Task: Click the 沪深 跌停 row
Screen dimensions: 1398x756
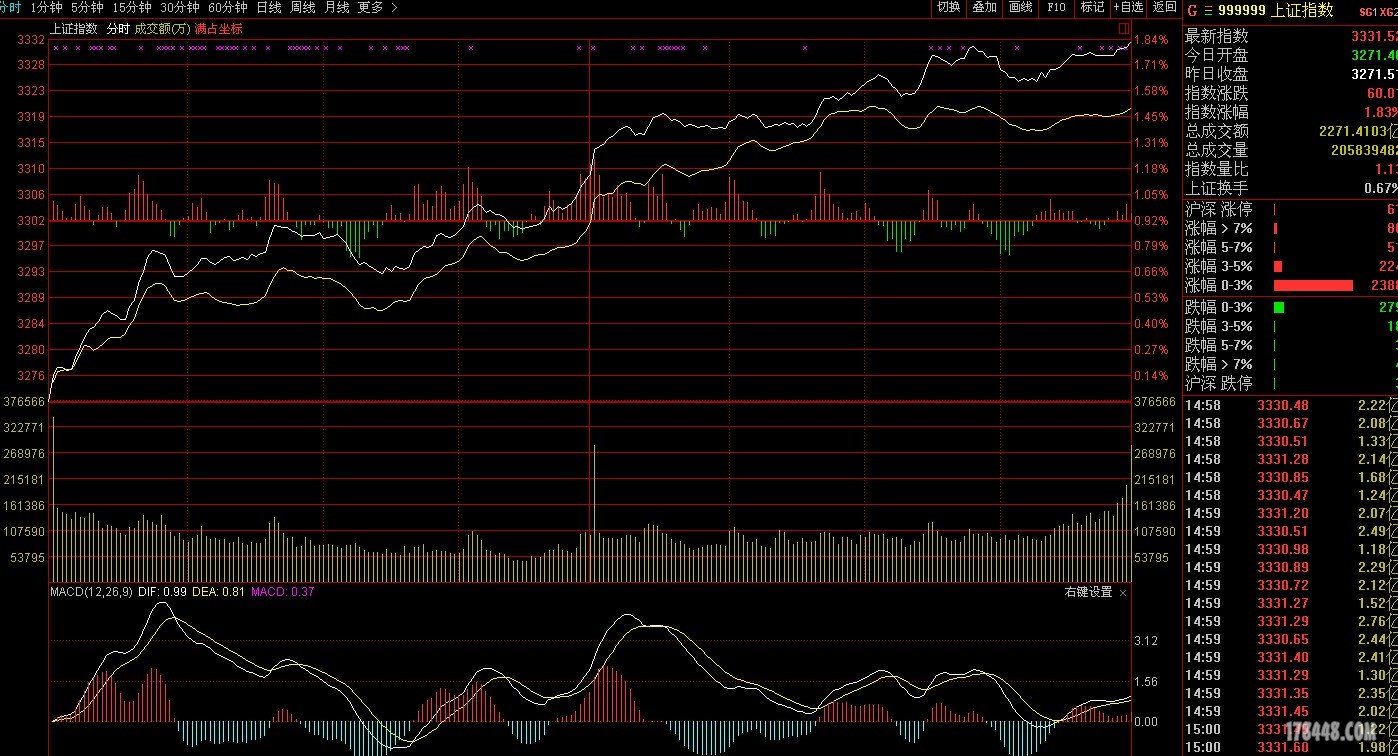Action: coord(1291,383)
